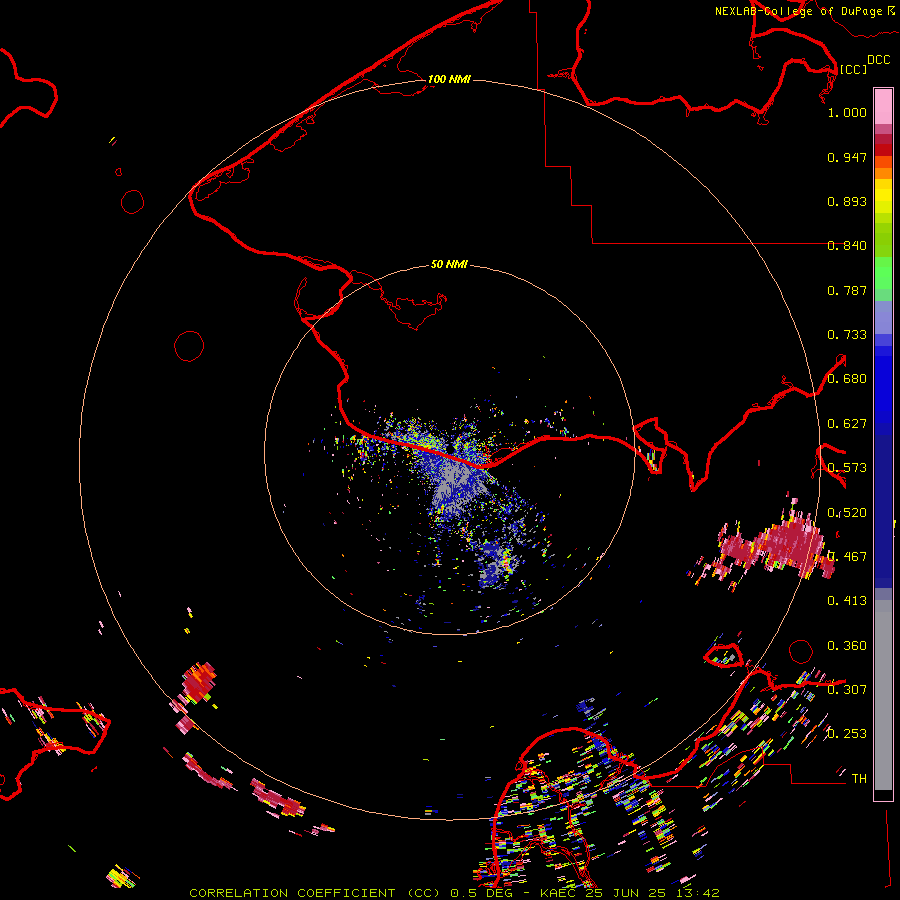The height and width of the screenshot is (900, 900).
Task: Click the [CC] product label near the scale
Action: tap(853, 69)
